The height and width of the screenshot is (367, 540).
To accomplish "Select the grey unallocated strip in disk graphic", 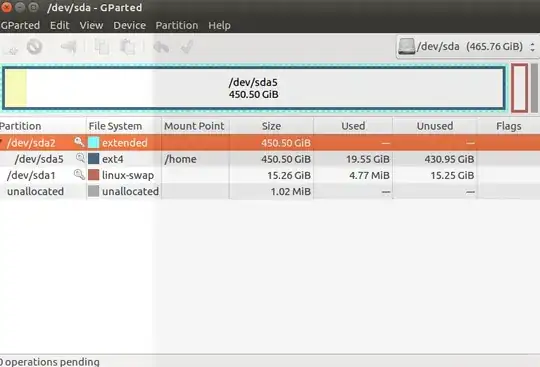I will [x=534, y=88].
